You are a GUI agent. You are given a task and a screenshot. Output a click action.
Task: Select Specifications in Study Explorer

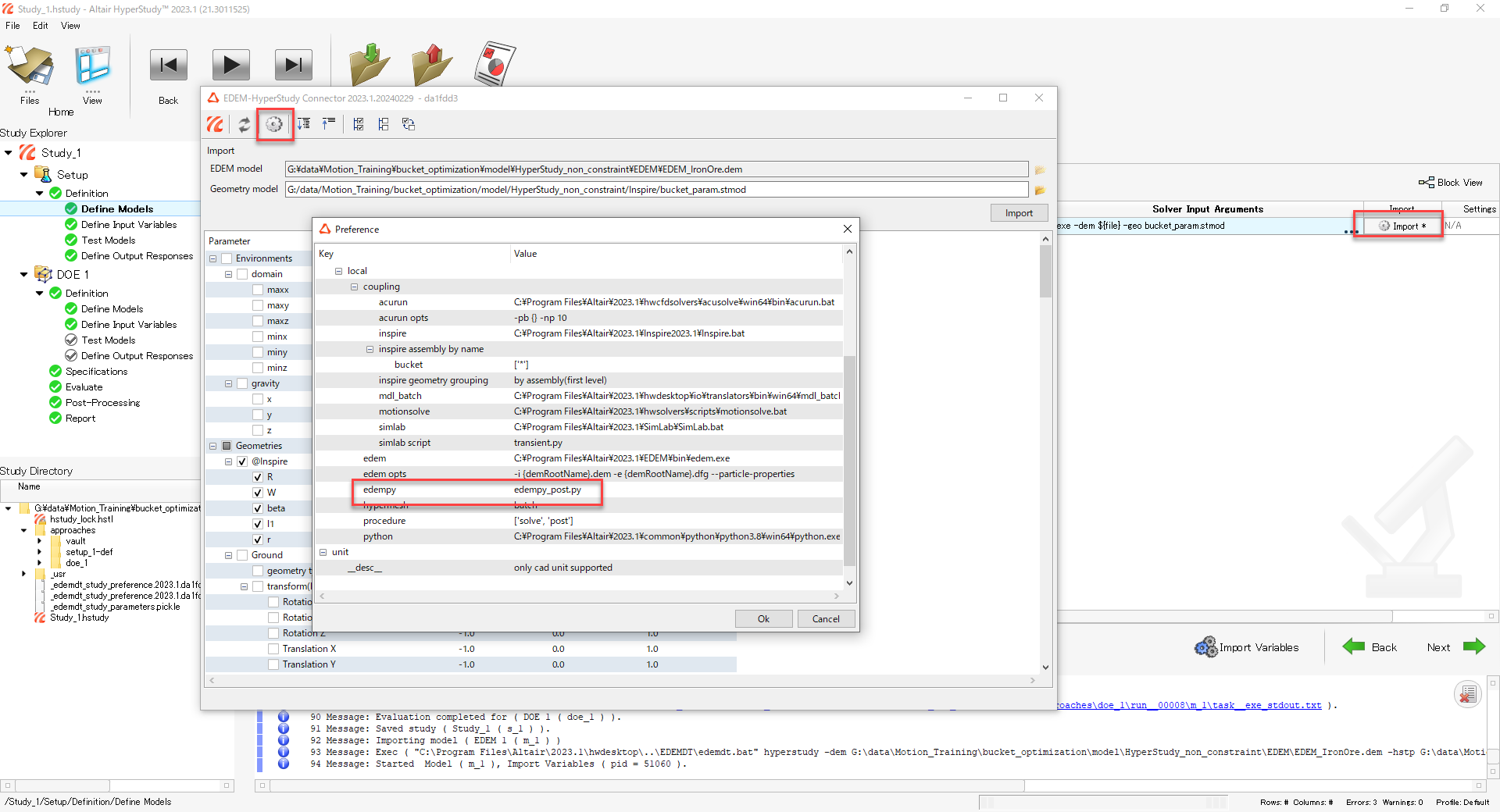pos(96,372)
